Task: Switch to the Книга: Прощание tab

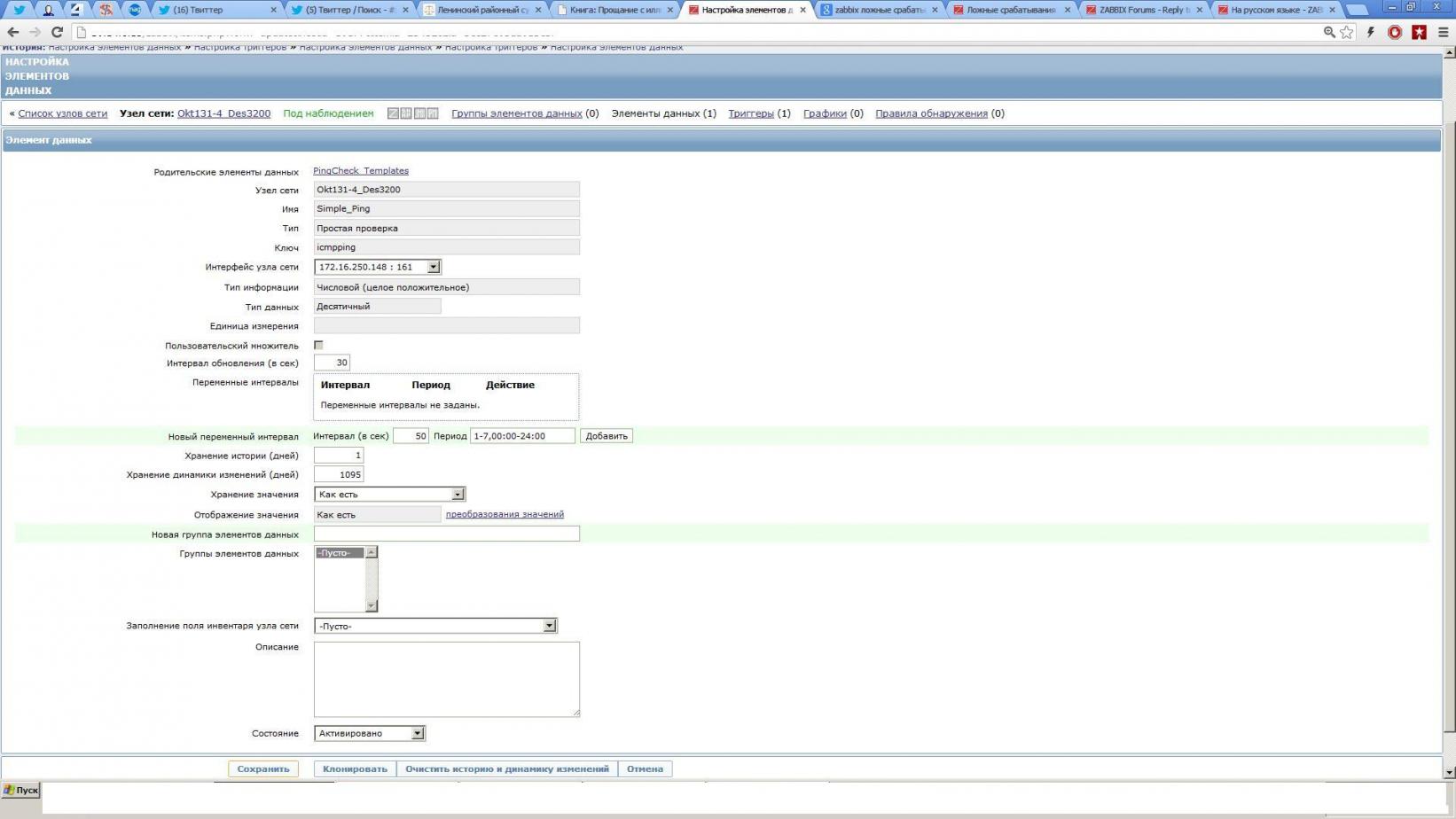Action: [614, 10]
